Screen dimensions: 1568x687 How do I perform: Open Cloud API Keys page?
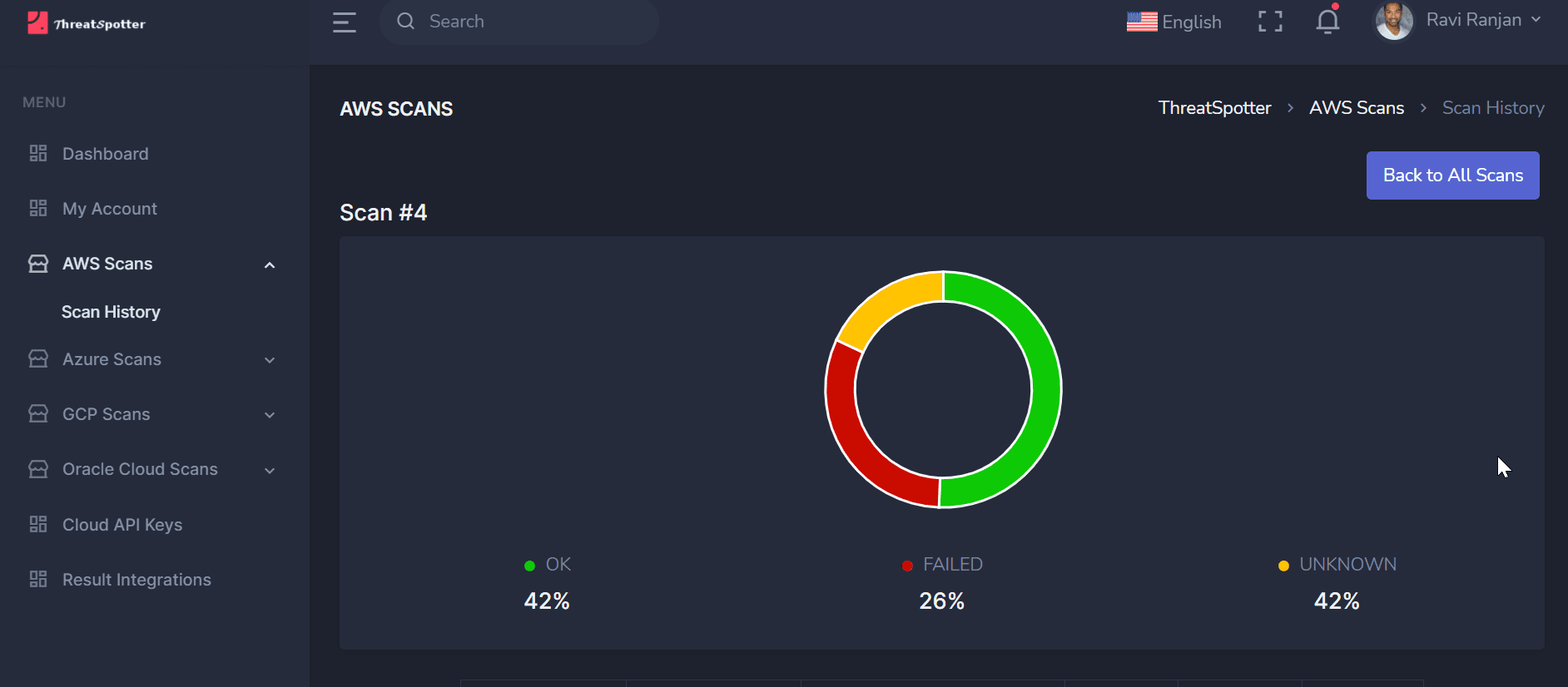122,525
